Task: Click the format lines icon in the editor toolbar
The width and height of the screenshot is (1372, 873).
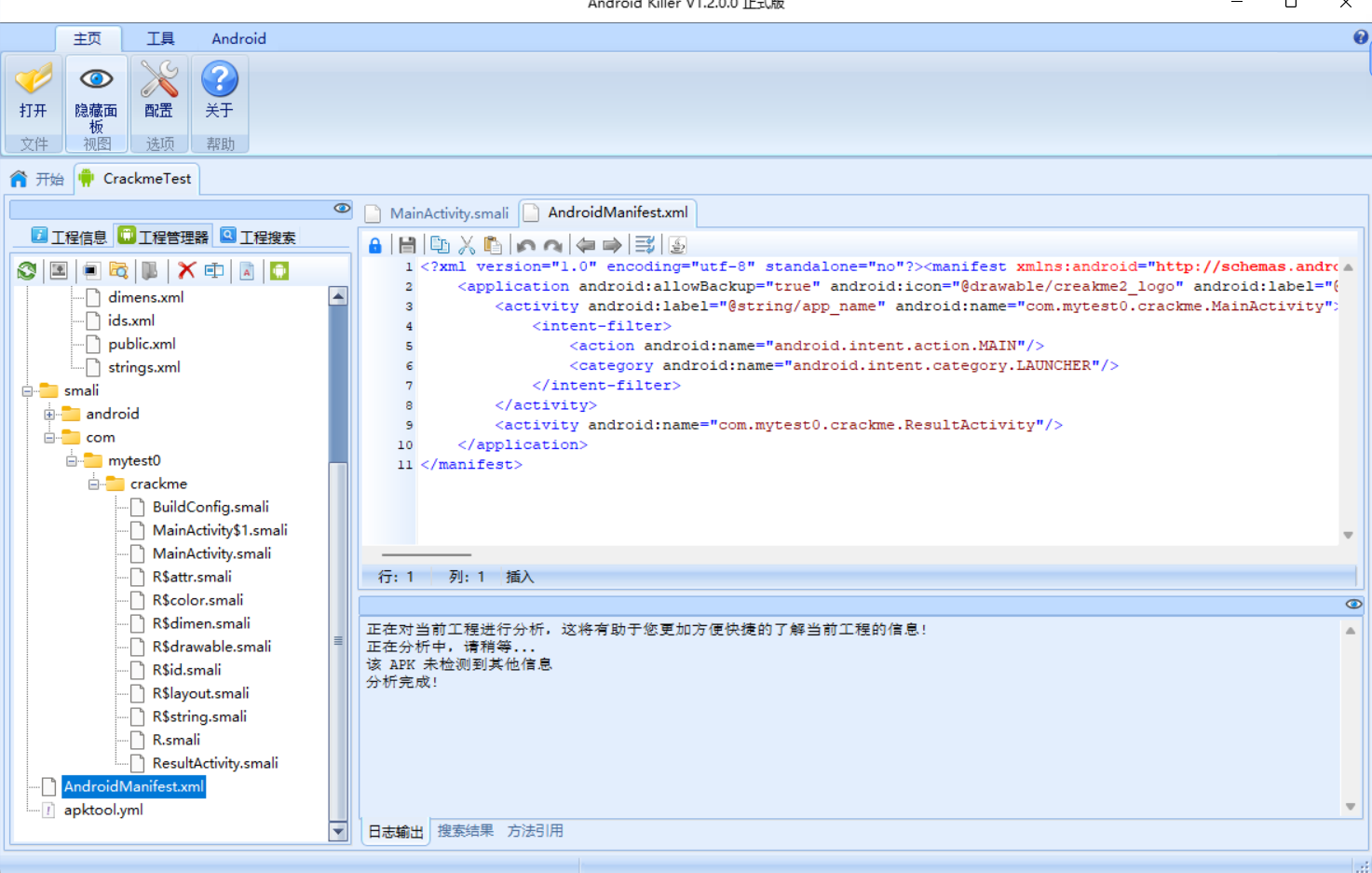Action: coord(645,245)
